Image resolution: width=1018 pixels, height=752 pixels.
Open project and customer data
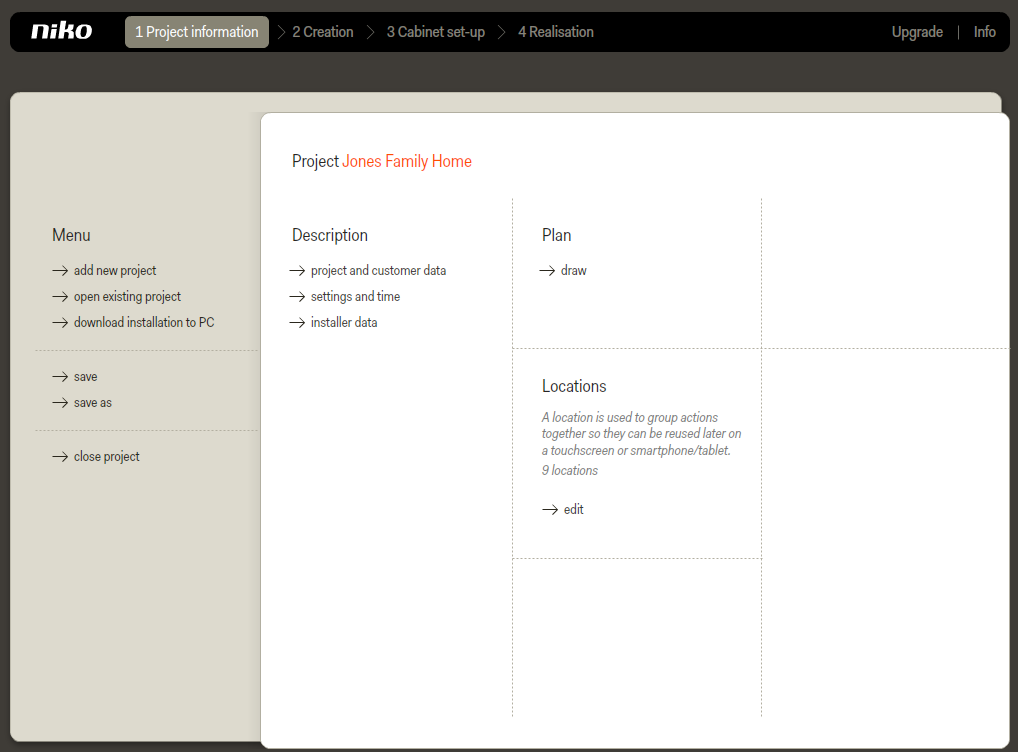379,270
